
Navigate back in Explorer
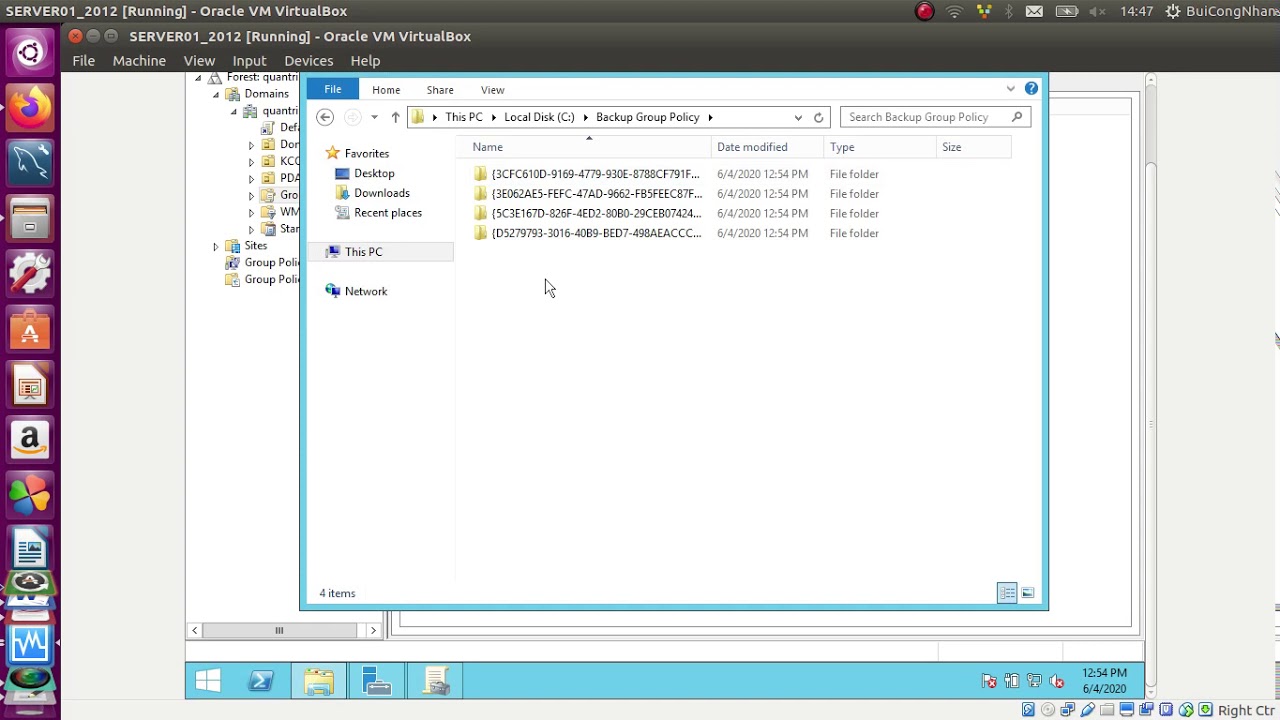324,117
